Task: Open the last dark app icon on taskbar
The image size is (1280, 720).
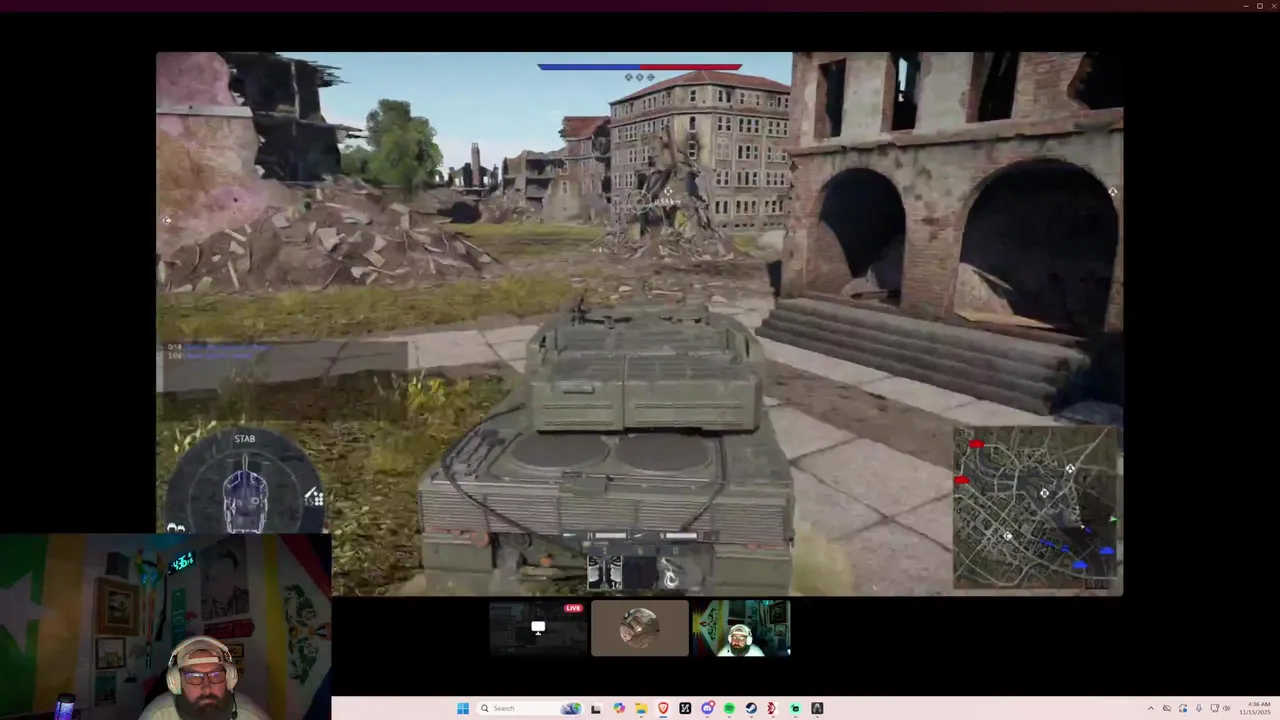Action: [x=817, y=708]
